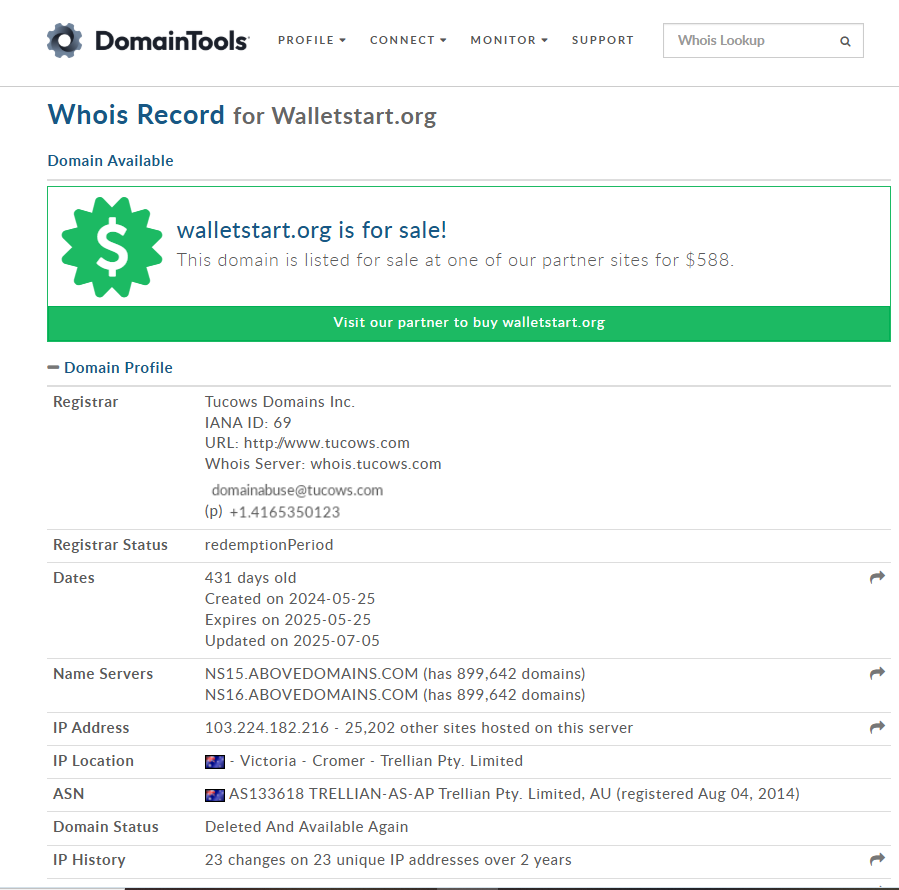Click the Registrar Status row label

click(x=111, y=545)
